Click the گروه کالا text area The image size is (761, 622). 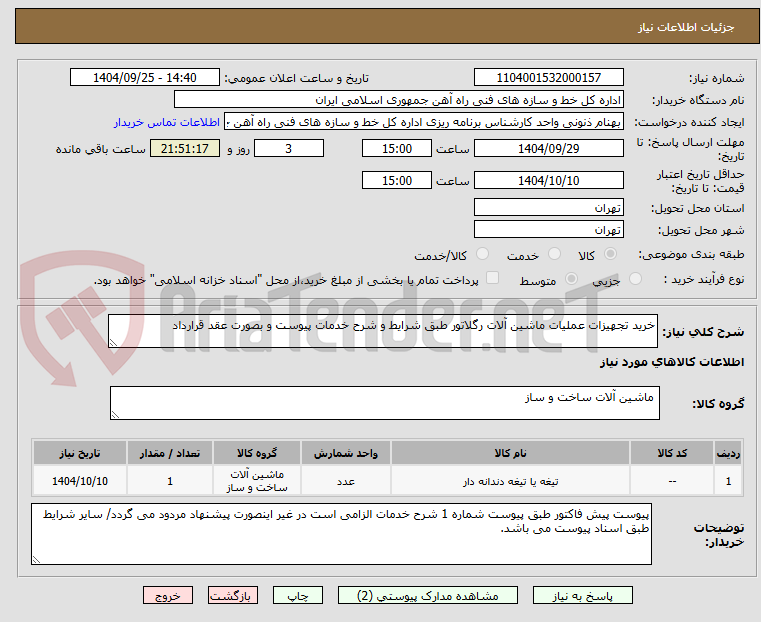tap(384, 403)
